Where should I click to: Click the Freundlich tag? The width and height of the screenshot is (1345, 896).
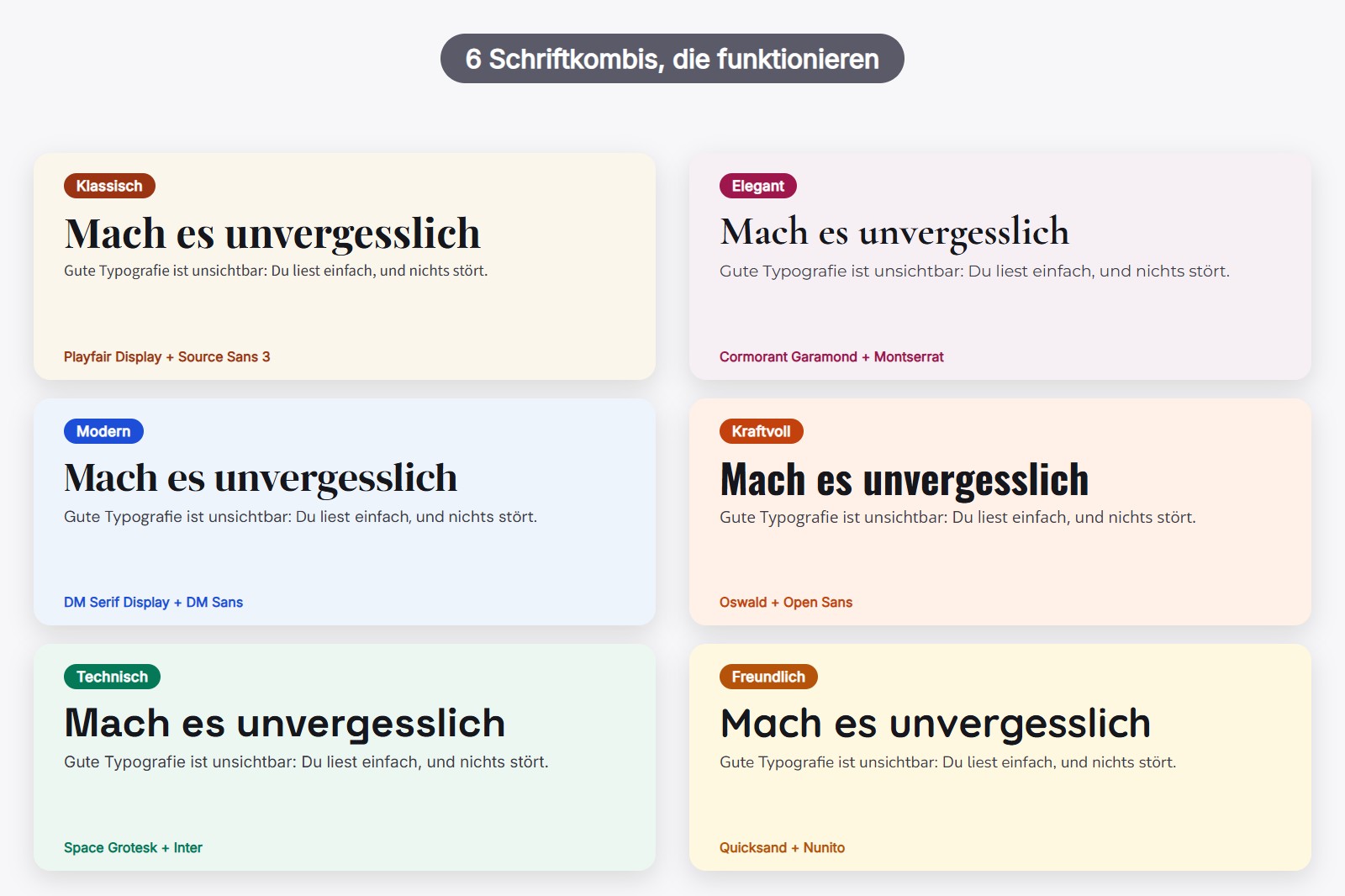[768, 677]
